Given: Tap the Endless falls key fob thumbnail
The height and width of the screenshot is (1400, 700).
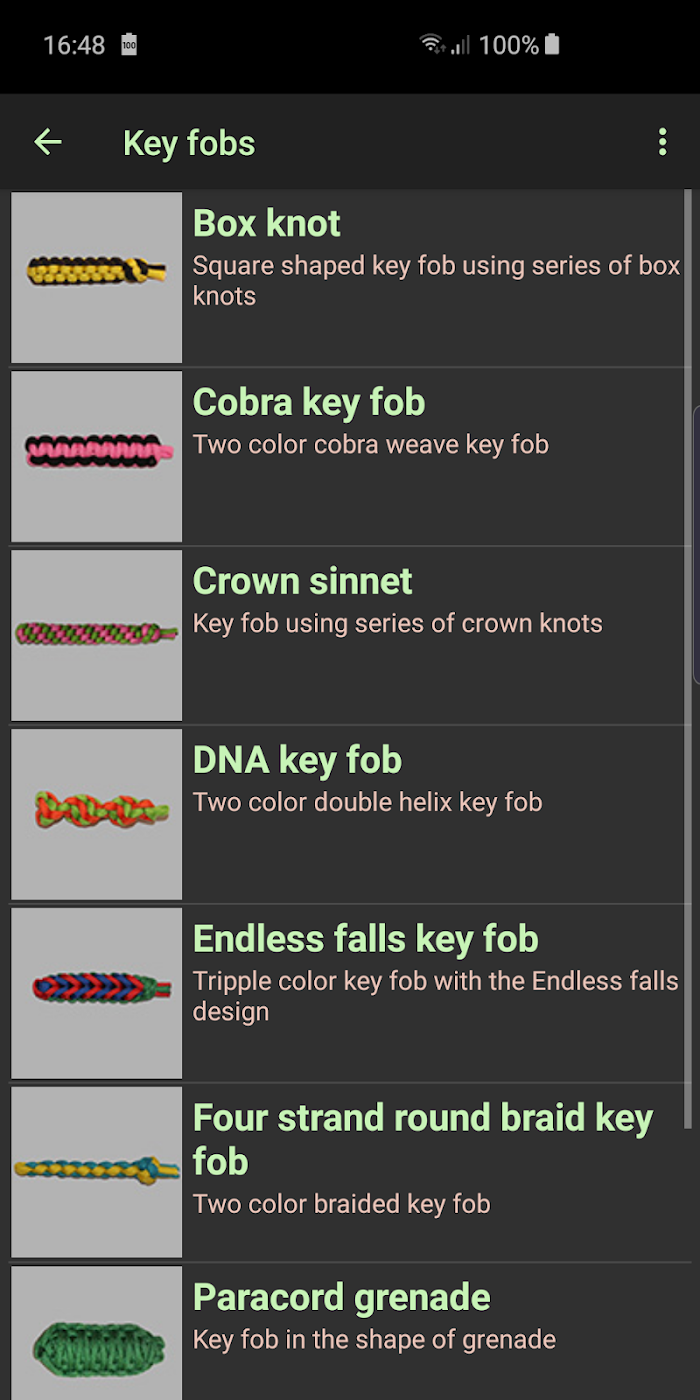Looking at the screenshot, I should pos(97,994).
